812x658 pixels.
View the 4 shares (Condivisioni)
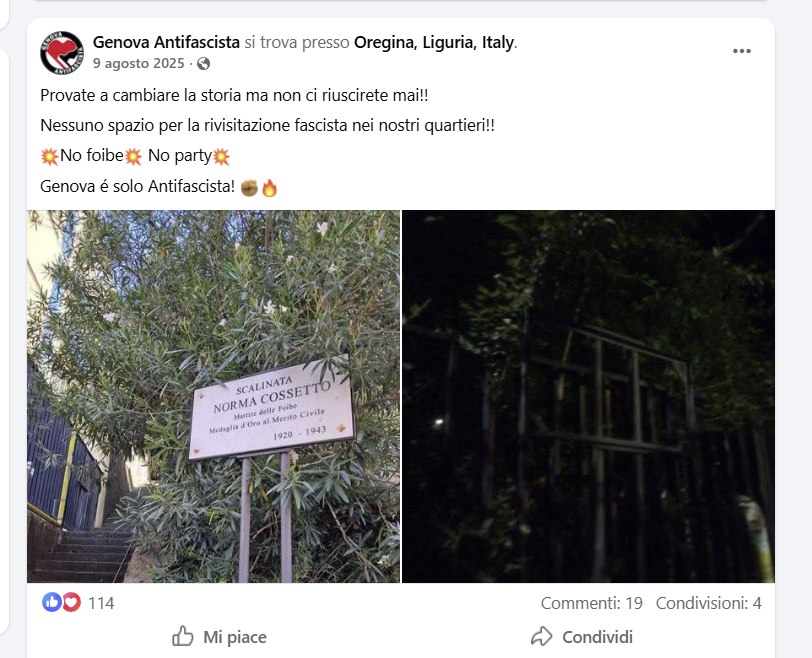708,603
